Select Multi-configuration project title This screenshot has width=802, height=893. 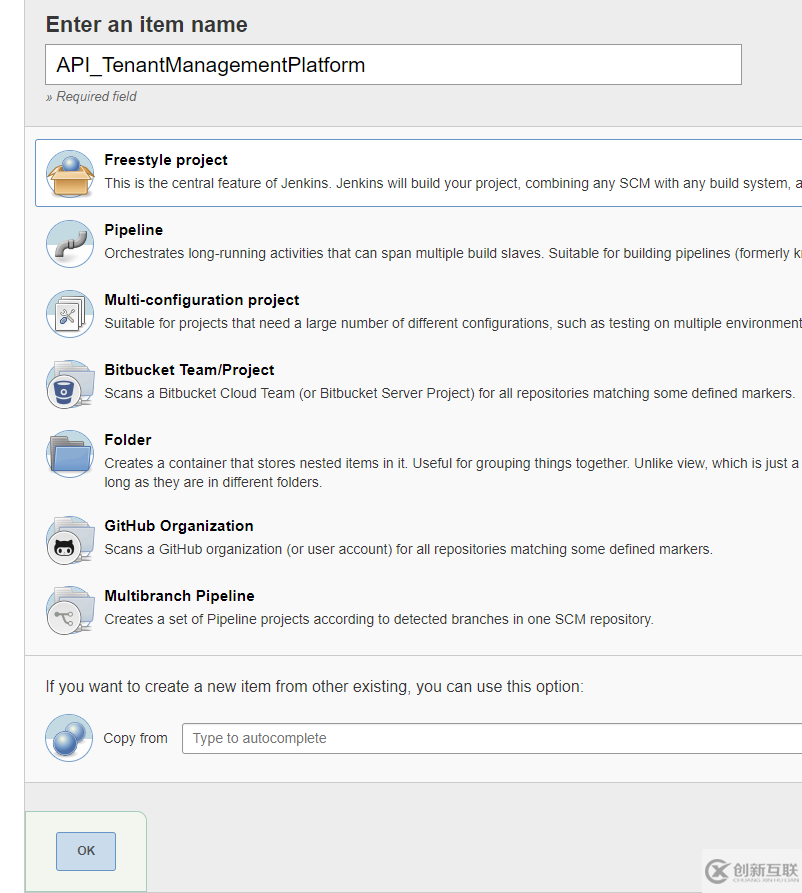click(202, 300)
